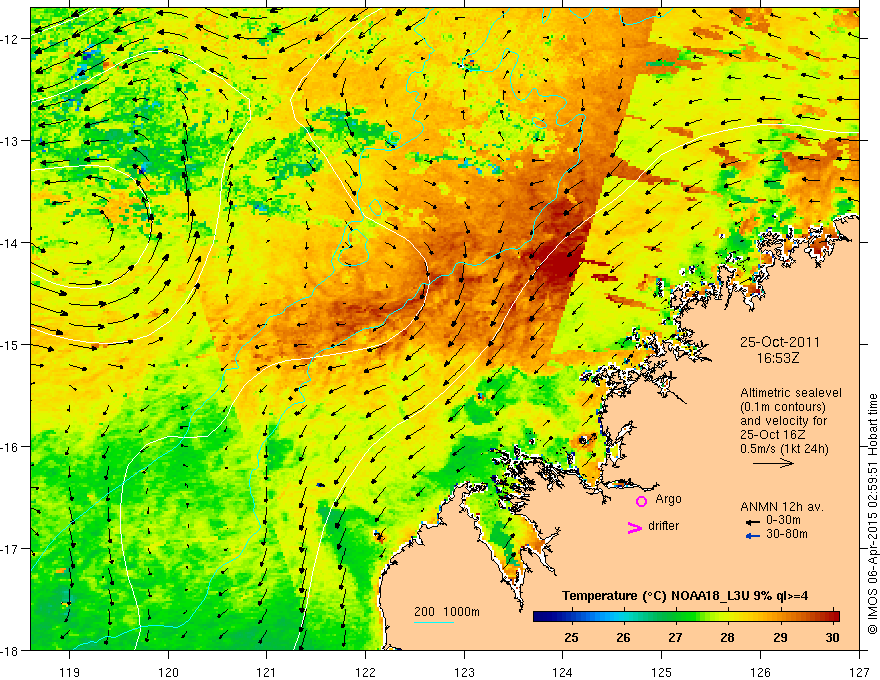Click the longitude axis label '119'
The width and height of the screenshot is (880, 680).
70,672
